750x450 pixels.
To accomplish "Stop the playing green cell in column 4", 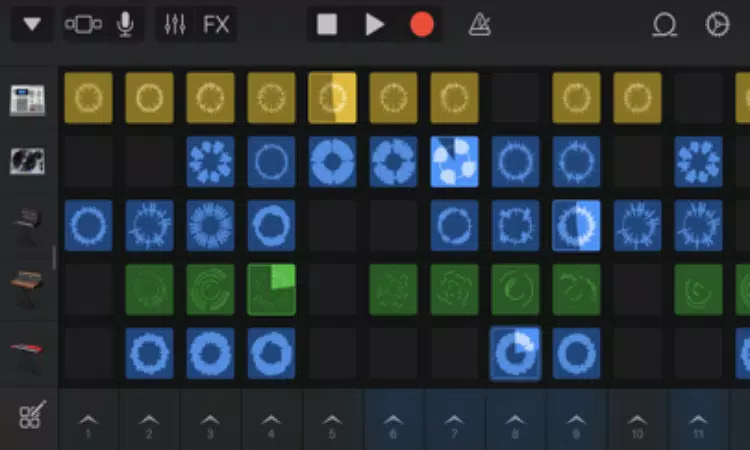I will coord(271,290).
